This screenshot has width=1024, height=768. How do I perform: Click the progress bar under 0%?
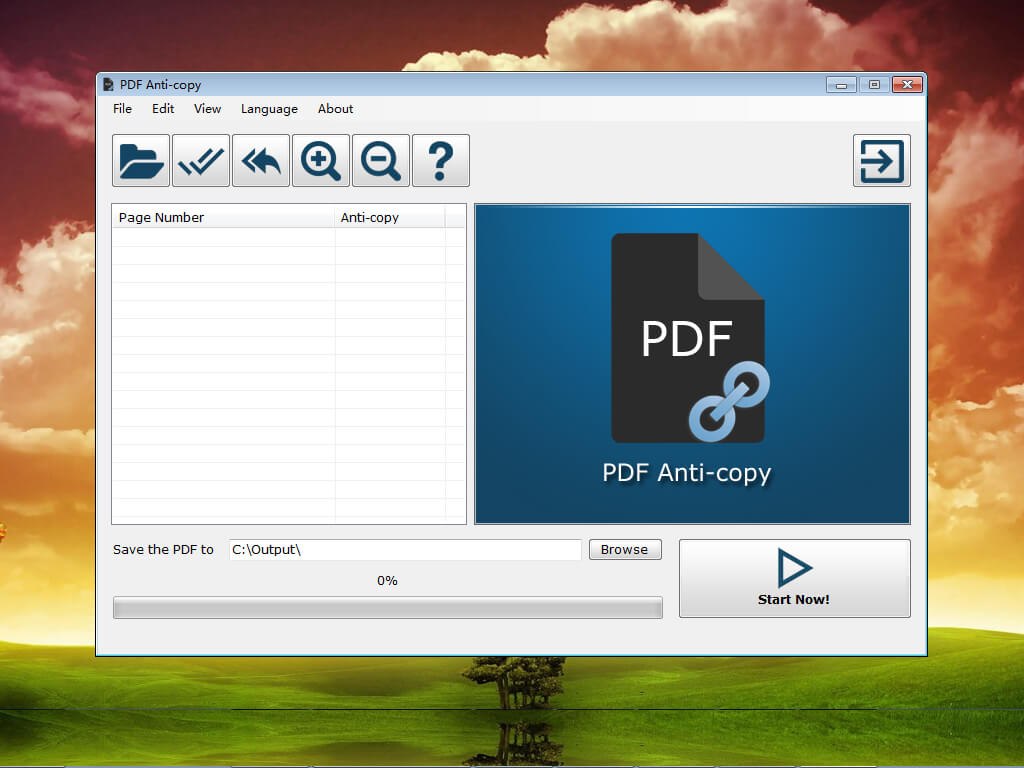(x=387, y=607)
